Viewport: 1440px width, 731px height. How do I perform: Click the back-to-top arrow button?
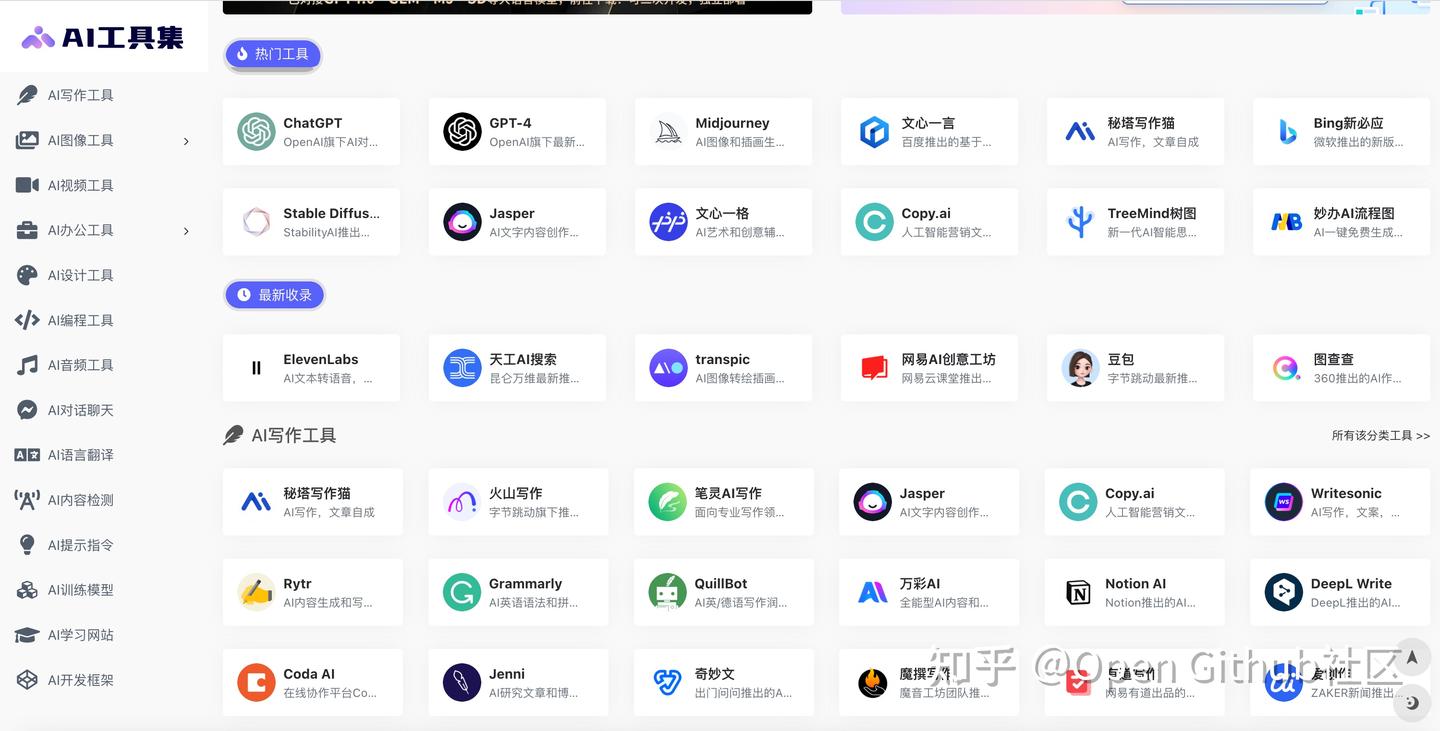[x=1412, y=658]
